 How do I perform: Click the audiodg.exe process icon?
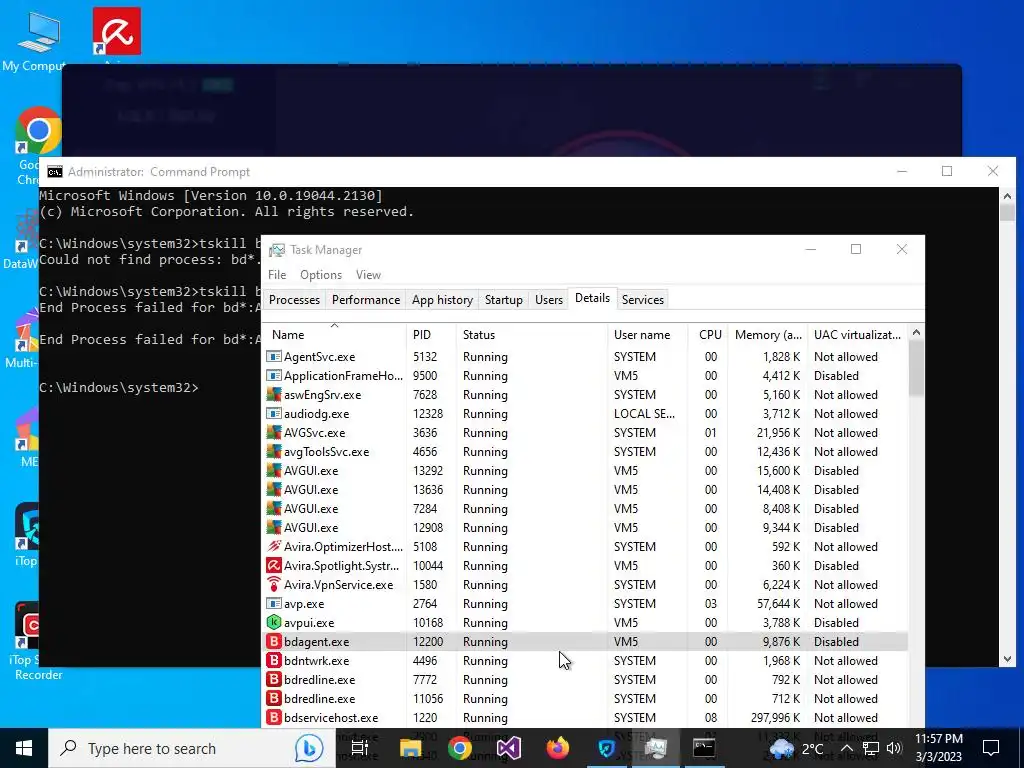click(274, 413)
